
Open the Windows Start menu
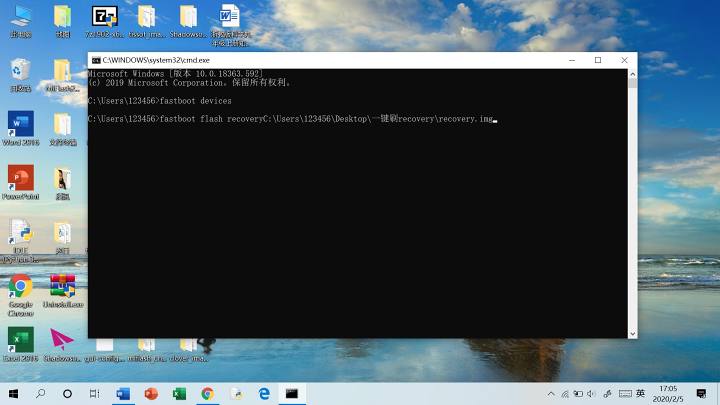(14, 394)
